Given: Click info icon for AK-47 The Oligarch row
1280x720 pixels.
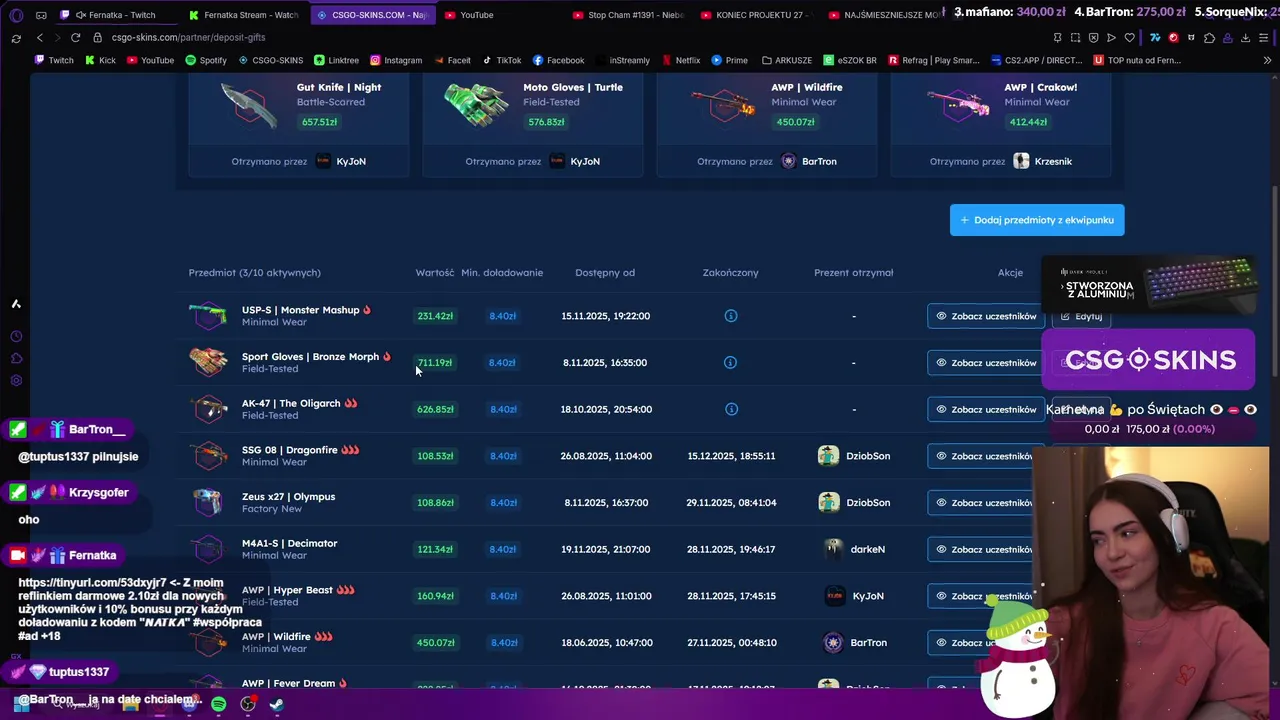Looking at the screenshot, I should (x=731, y=409).
